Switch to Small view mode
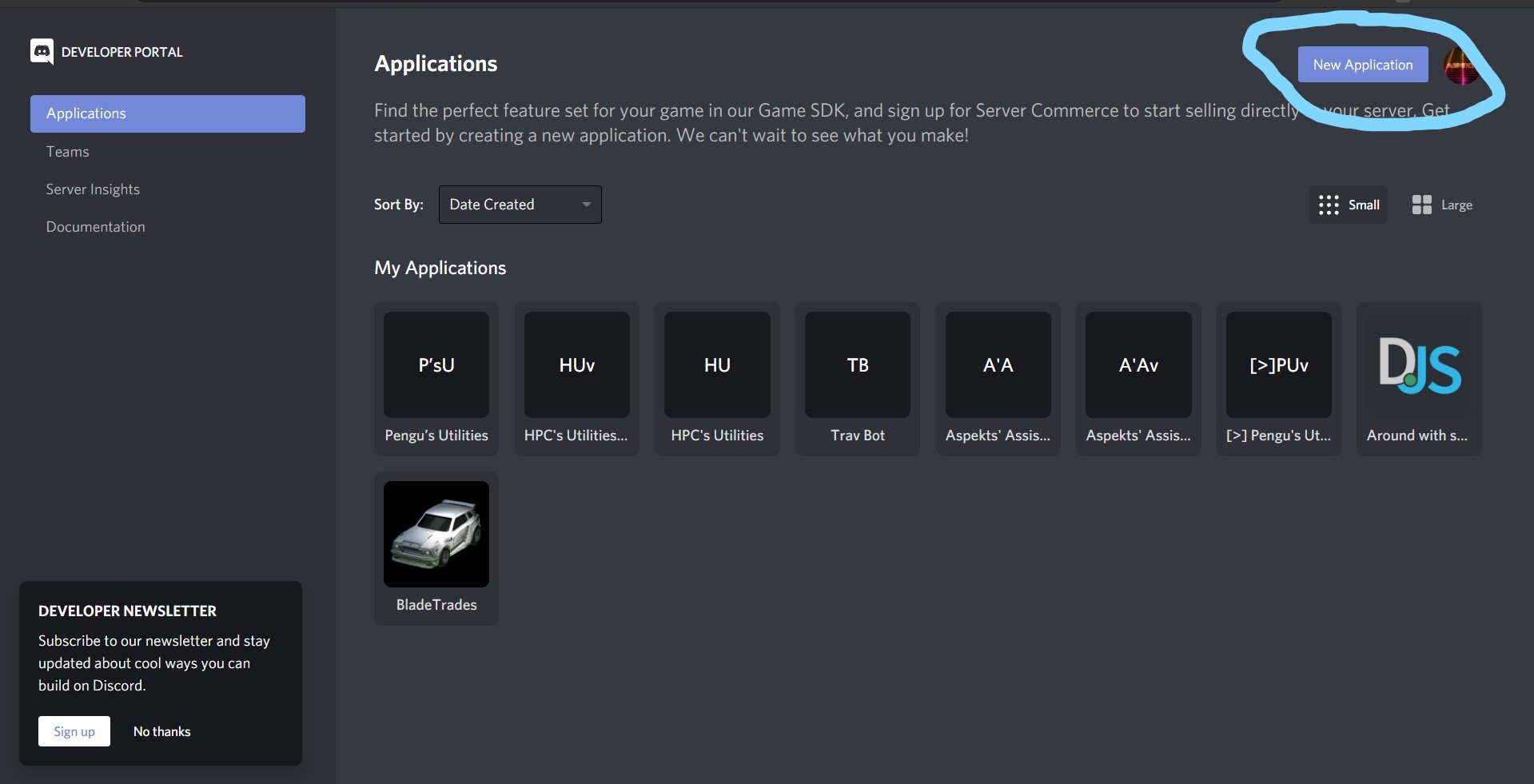The height and width of the screenshot is (784, 1534). [1349, 205]
